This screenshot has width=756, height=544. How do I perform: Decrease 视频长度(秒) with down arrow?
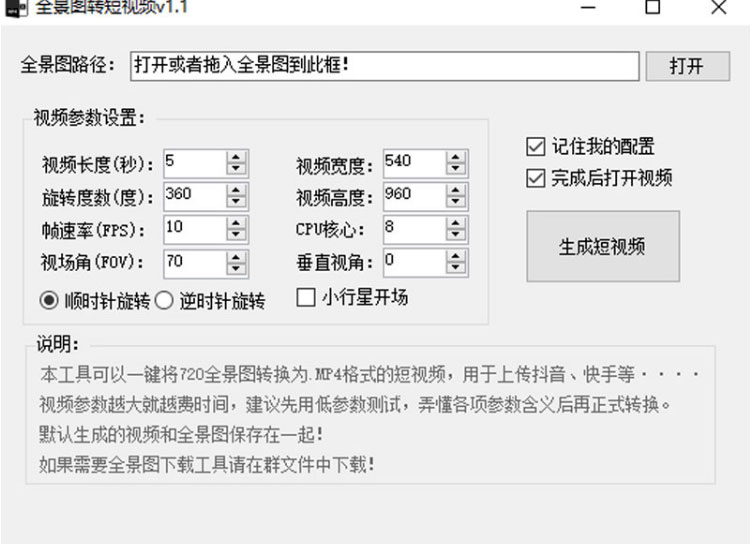click(236, 169)
